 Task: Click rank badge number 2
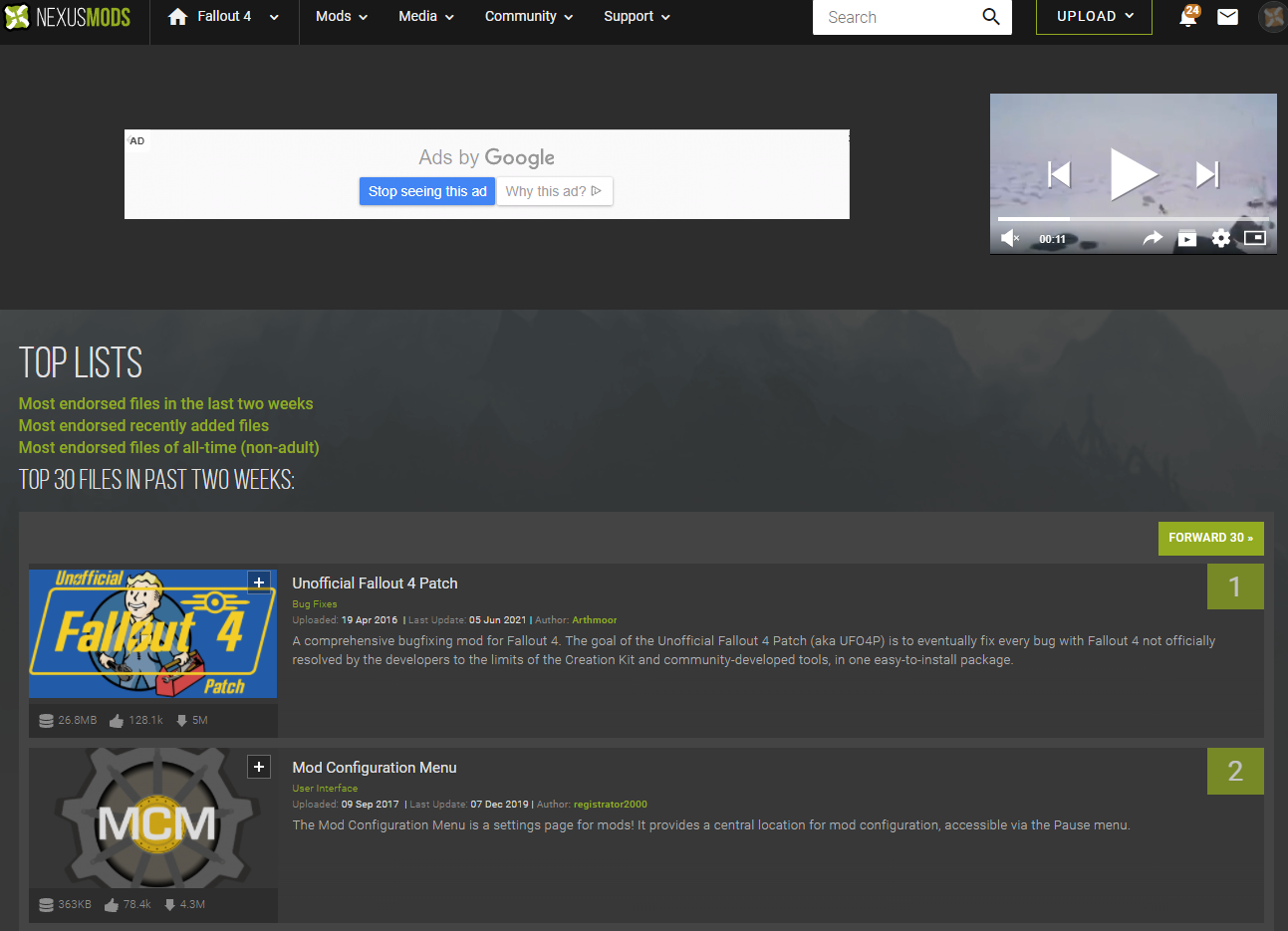click(1235, 771)
